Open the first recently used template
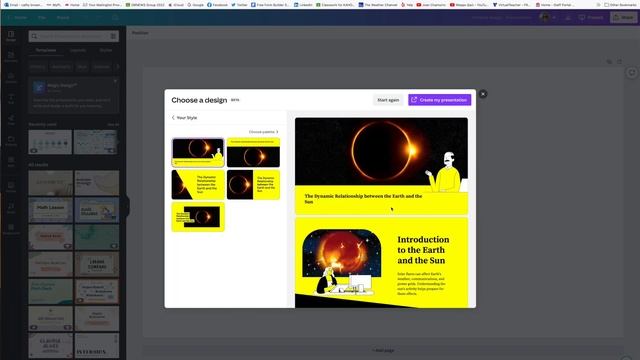Image resolution: width=640 pixels, height=360 pixels. tap(50, 142)
